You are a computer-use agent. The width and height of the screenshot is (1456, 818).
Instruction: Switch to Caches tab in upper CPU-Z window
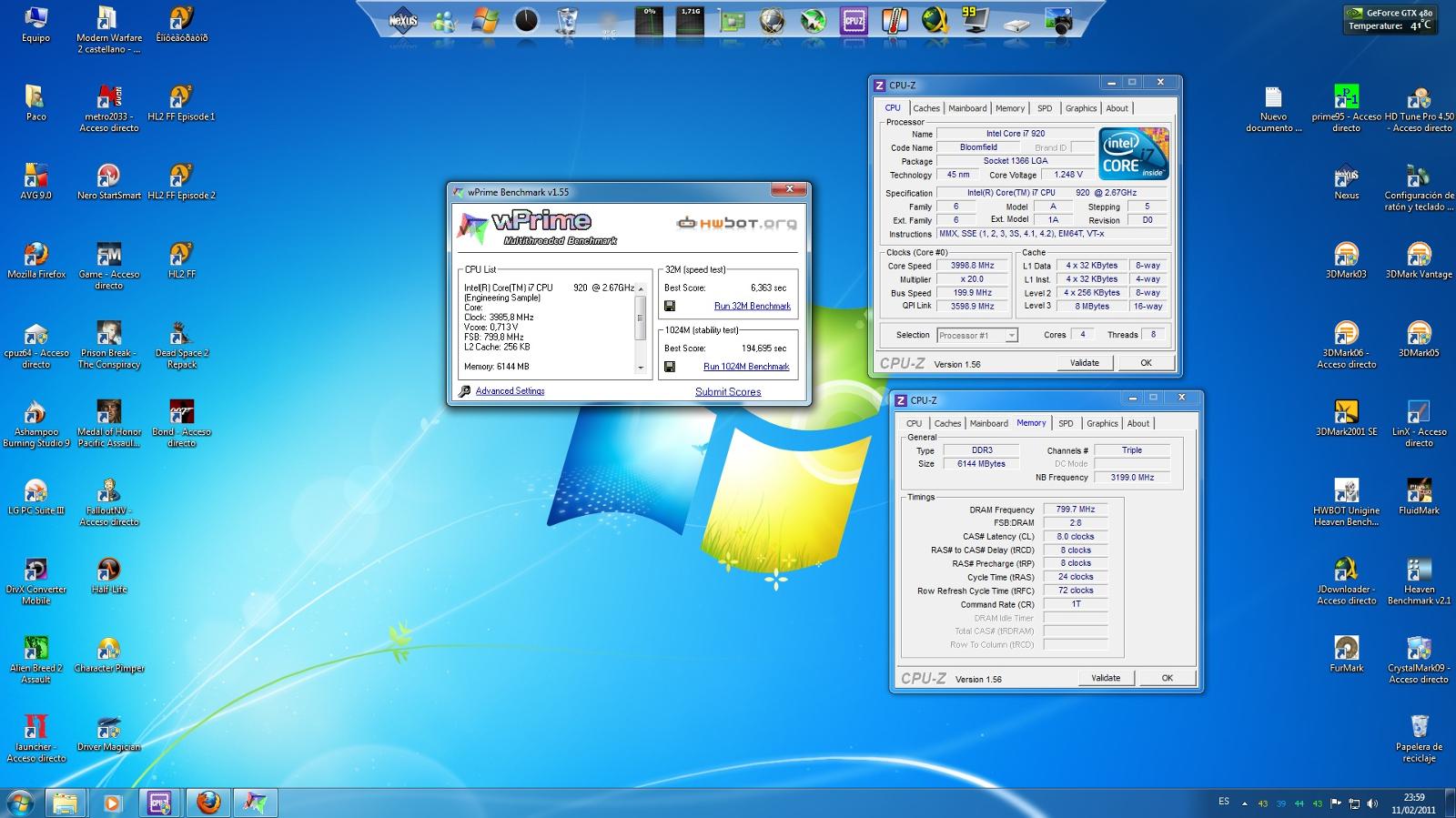pos(926,108)
